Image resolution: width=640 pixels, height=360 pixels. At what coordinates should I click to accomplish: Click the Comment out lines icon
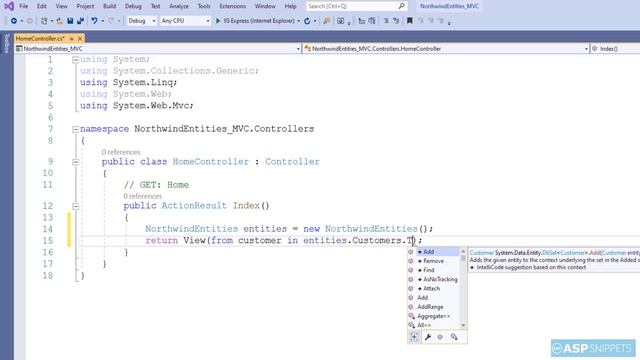pyautogui.click(x=386, y=21)
